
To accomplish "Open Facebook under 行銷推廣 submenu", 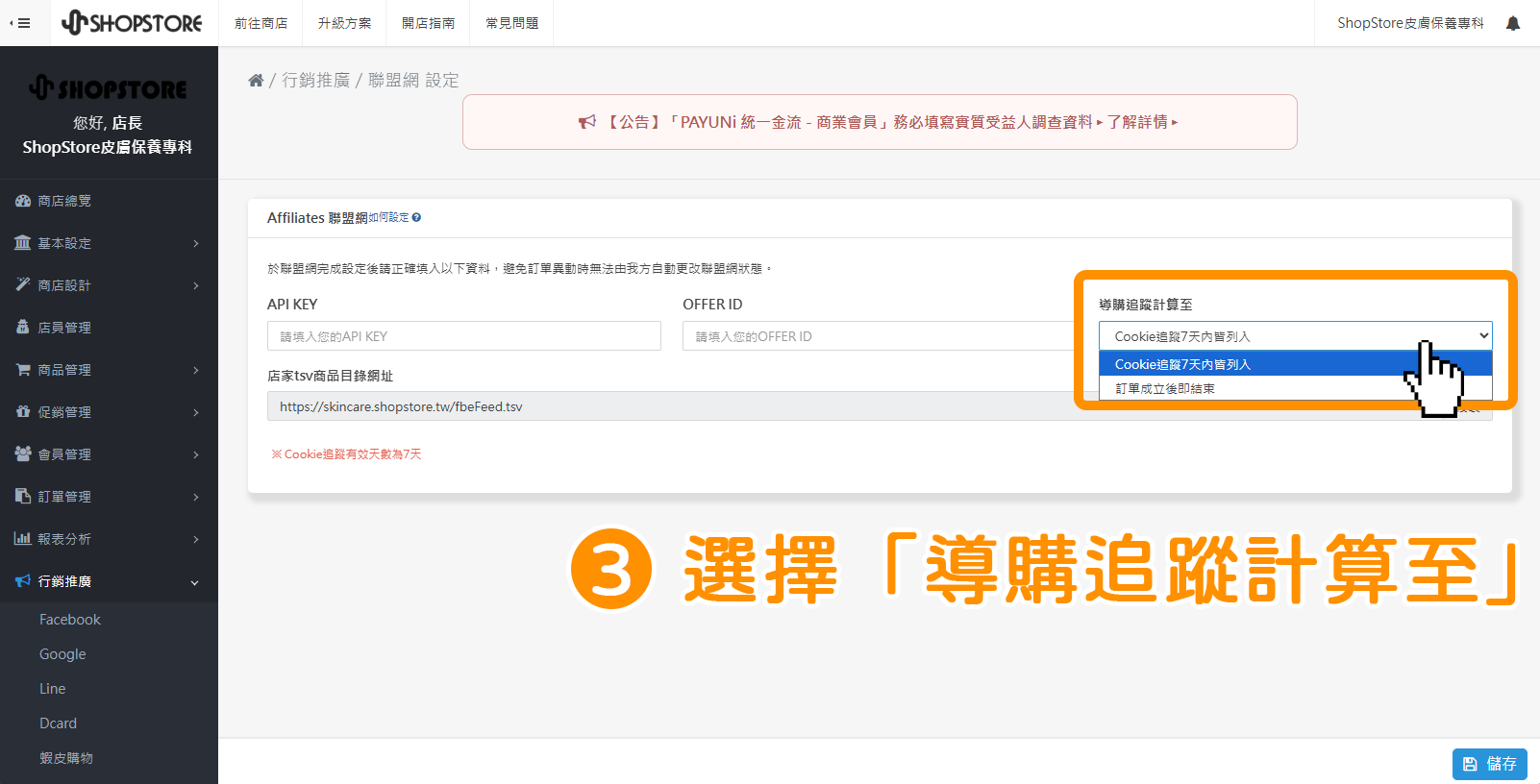I will click(x=70, y=620).
